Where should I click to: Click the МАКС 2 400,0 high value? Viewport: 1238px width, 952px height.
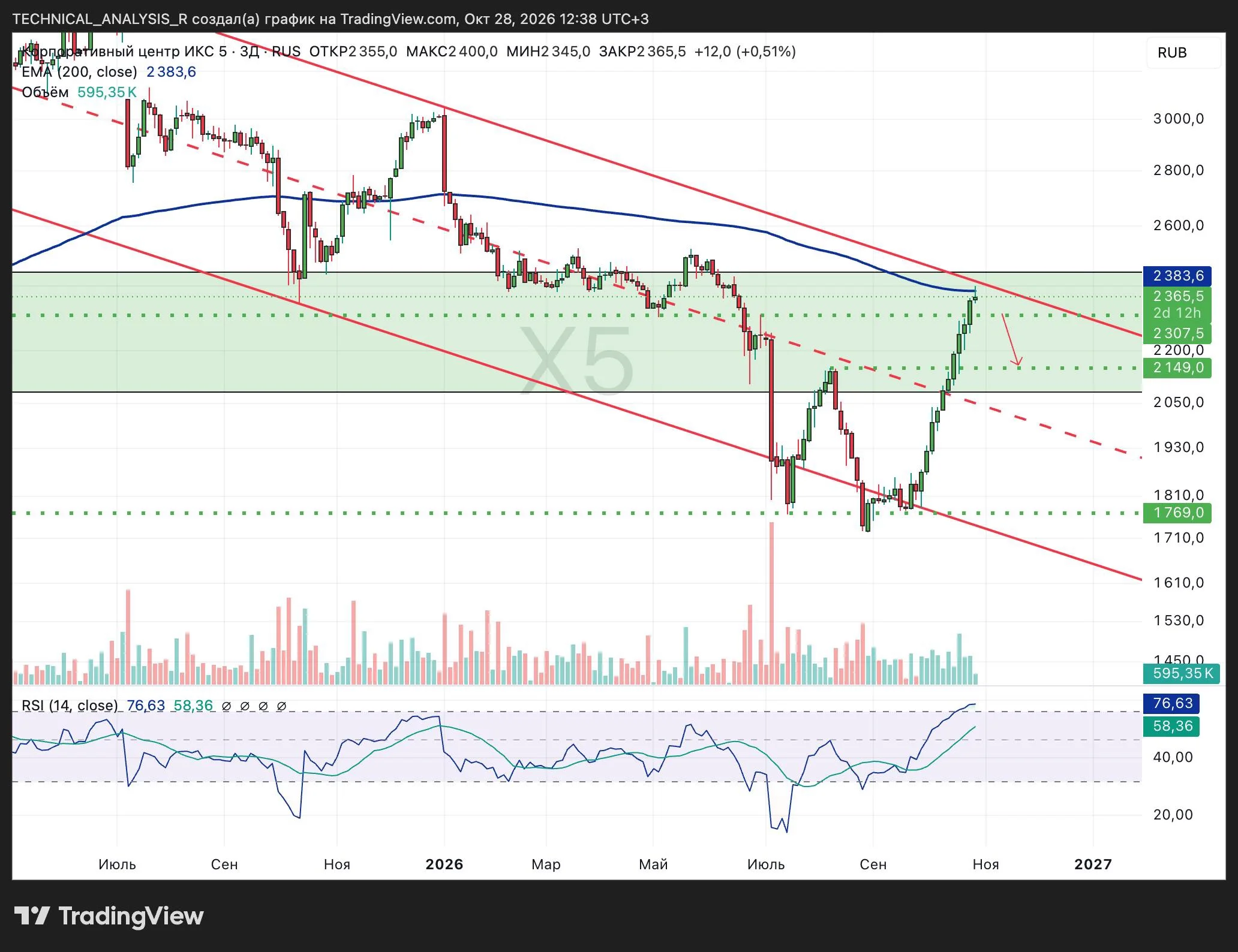[x=452, y=52]
